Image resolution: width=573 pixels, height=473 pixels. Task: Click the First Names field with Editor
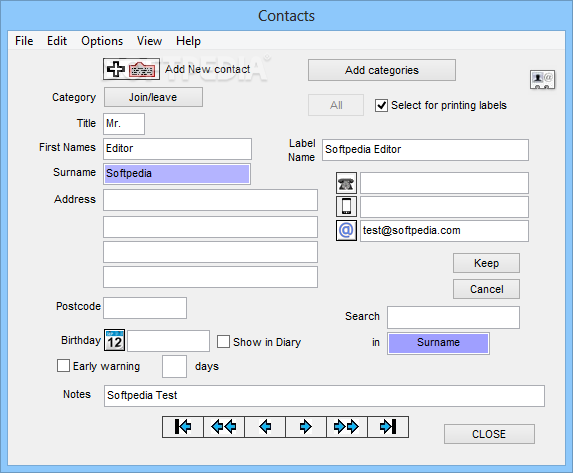tap(177, 148)
